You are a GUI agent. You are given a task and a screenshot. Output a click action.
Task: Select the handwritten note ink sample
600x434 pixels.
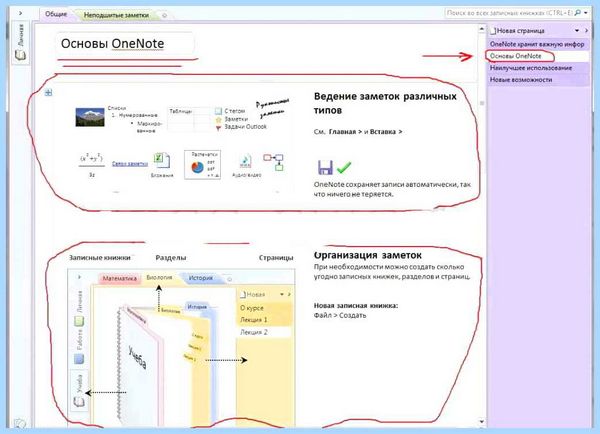tap(272, 108)
